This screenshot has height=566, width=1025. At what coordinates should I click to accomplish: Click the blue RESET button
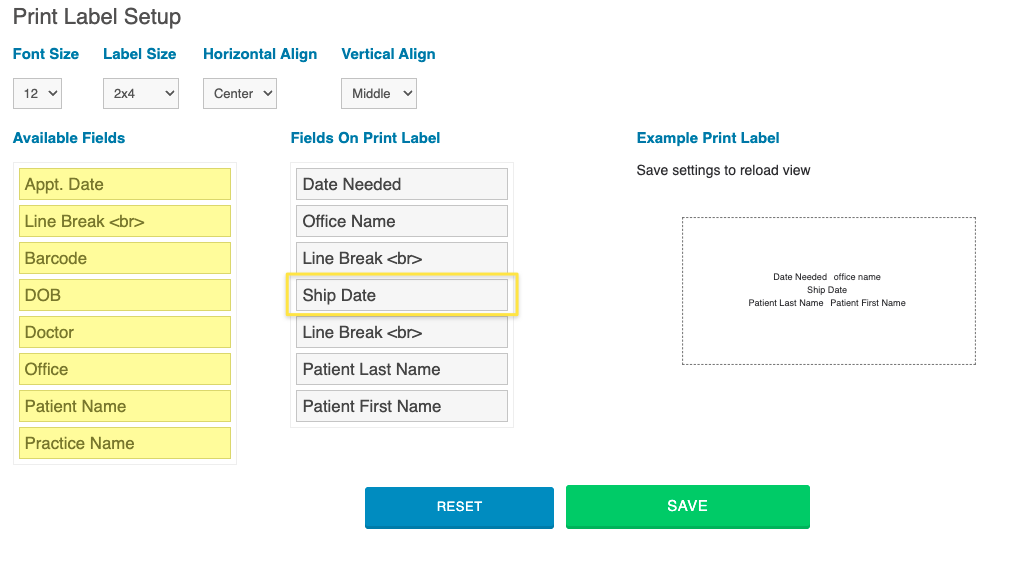coord(459,507)
